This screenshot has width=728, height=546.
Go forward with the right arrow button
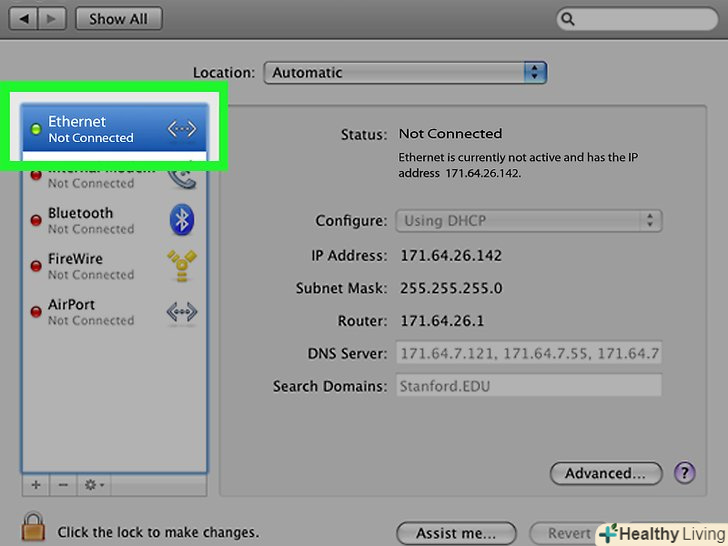(x=52, y=19)
